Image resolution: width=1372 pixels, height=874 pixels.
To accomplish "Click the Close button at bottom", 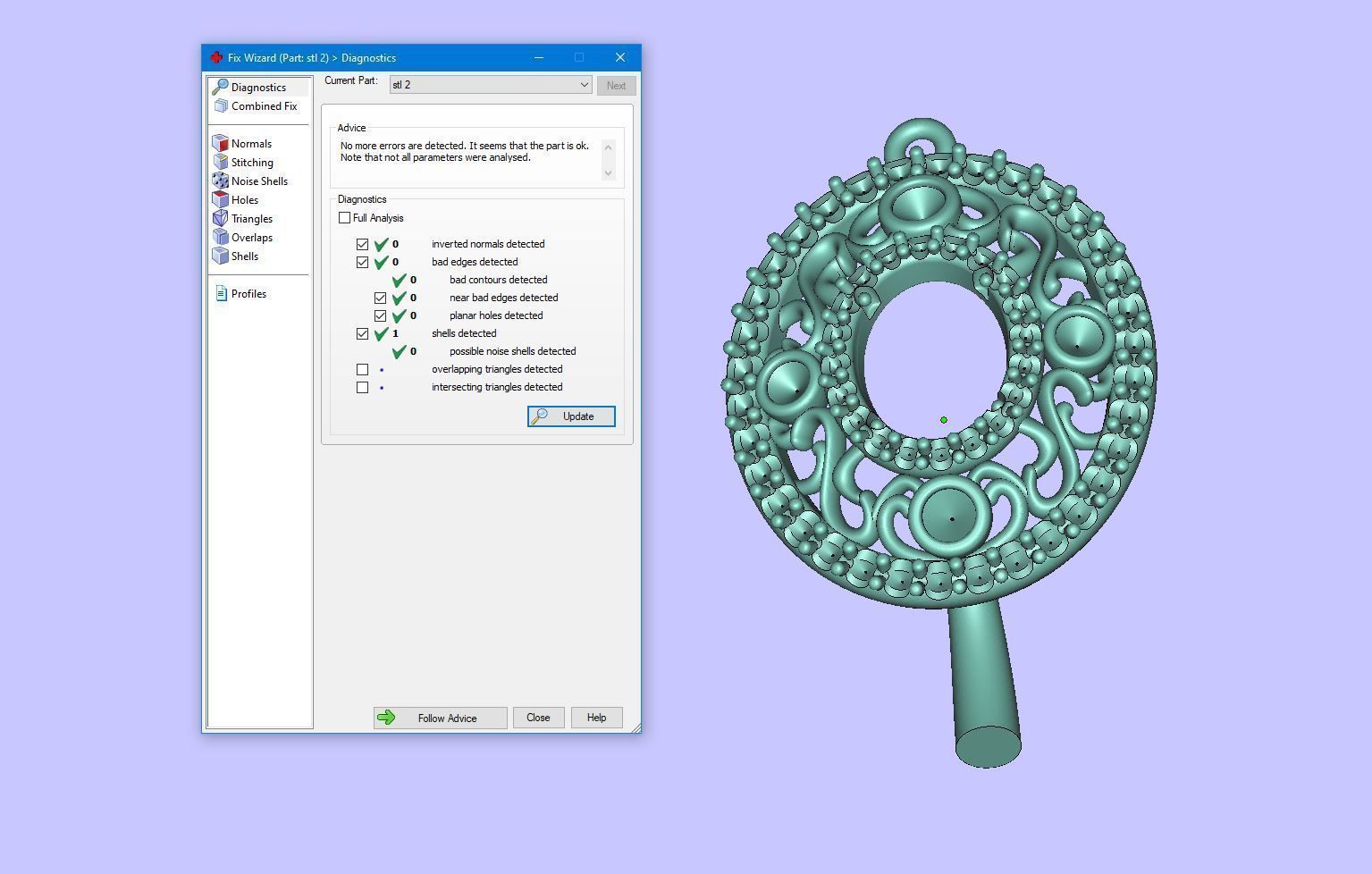I will tap(538, 718).
